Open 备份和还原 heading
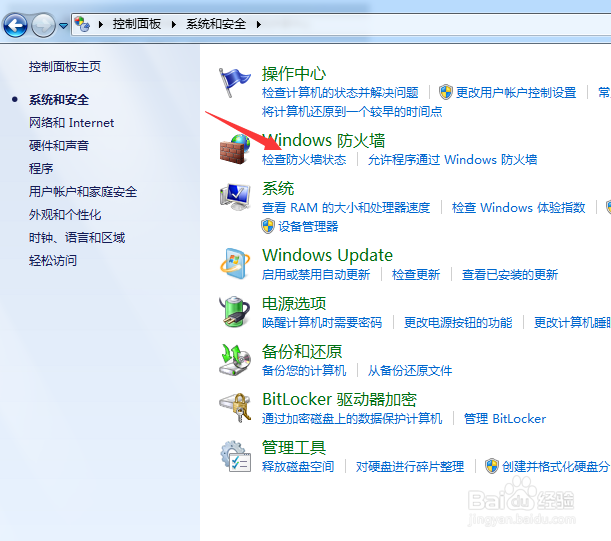 (x=302, y=352)
